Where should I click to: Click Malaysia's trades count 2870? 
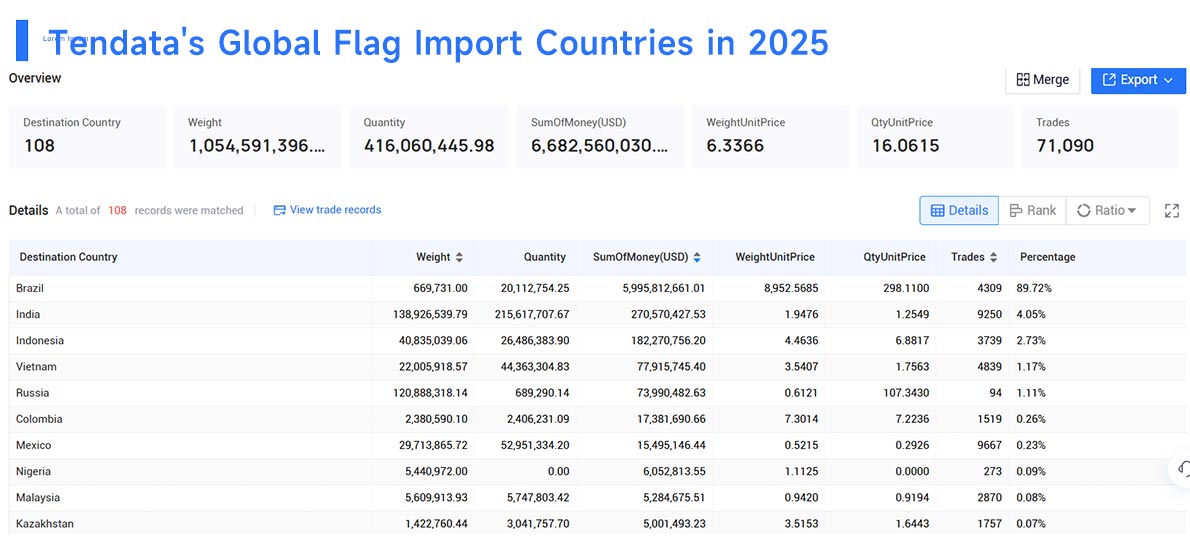(989, 498)
